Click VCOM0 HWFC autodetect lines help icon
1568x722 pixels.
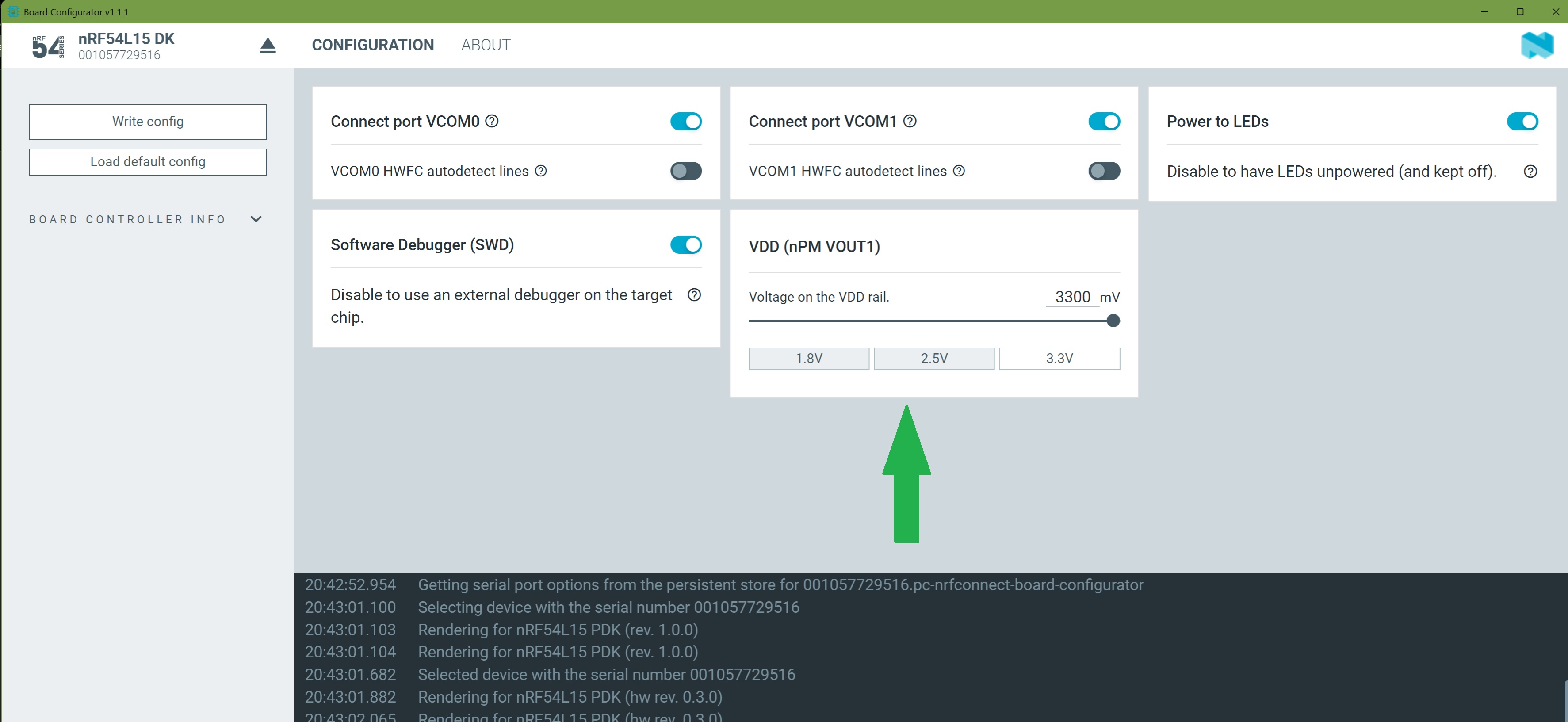coord(540,171)
